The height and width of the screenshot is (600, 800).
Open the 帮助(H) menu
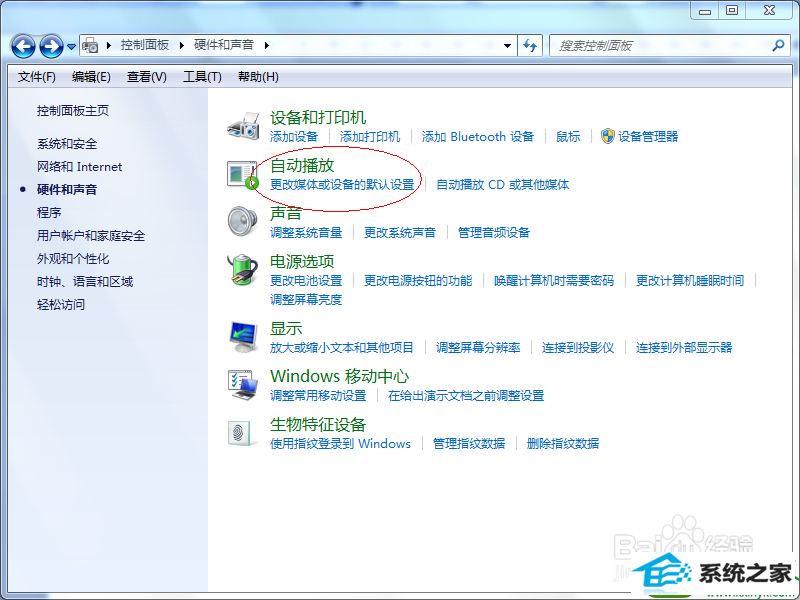[x=258, y=77]
